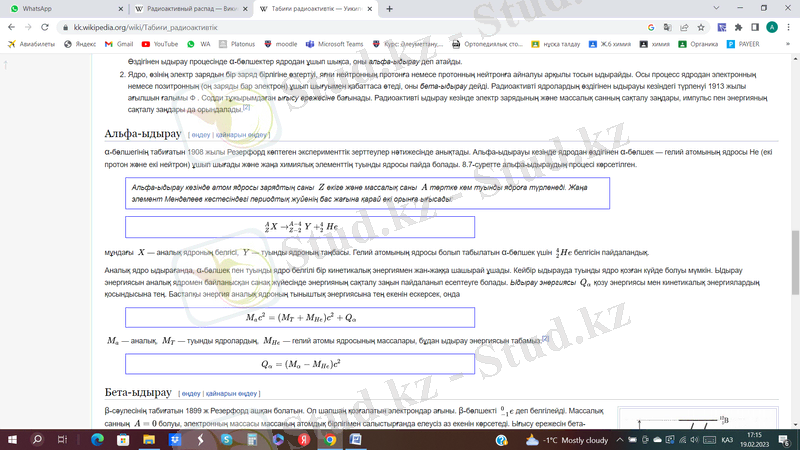Open Chrome's three-dot menu
Image resolution: width=800 pixels, height=450 pixels.
[788, 28]
